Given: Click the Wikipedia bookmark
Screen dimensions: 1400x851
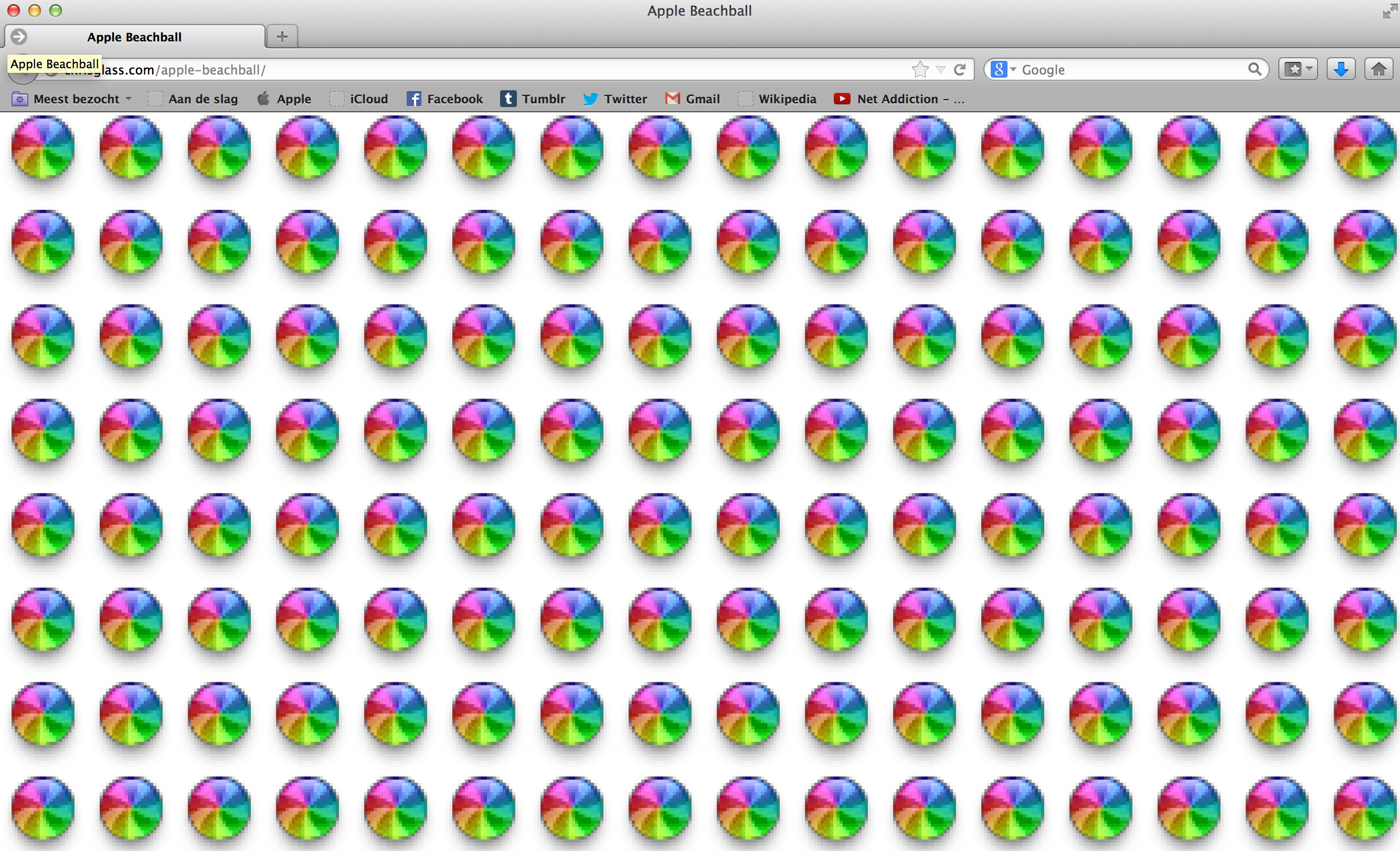Looking at the screenshot, I should (777, 99).
